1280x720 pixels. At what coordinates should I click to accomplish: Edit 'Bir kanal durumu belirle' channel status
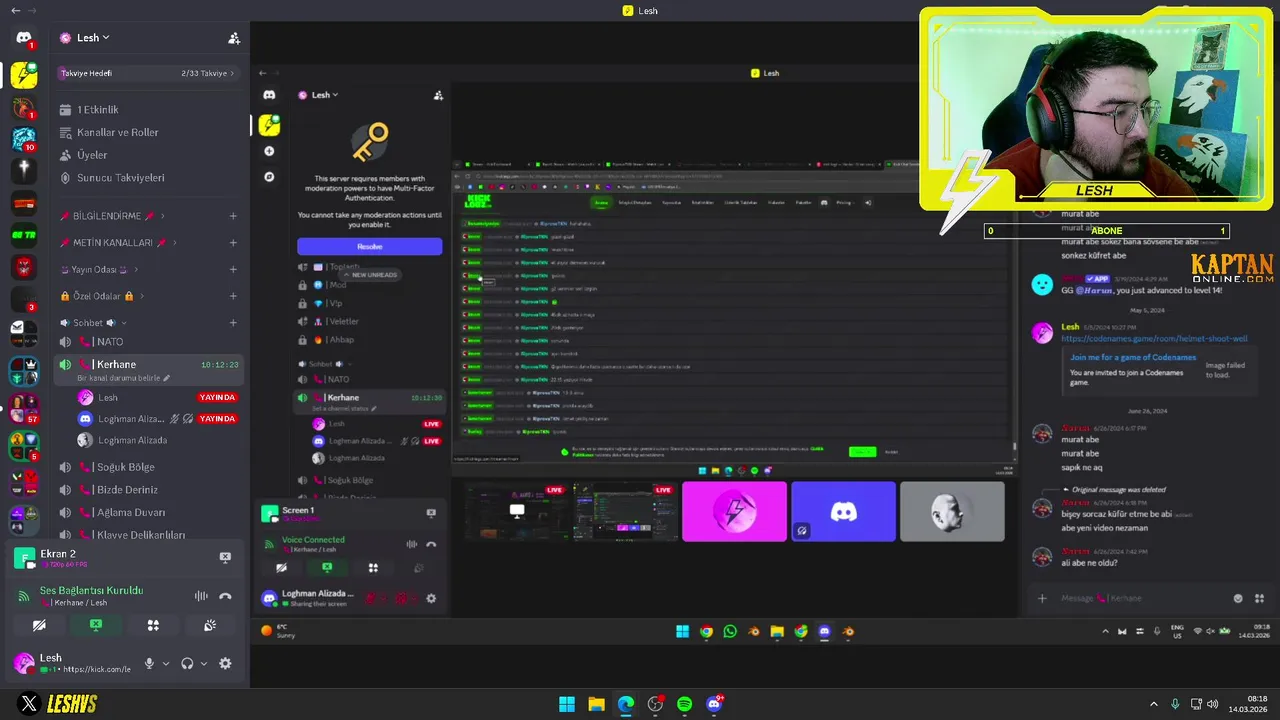tap(123, 378)
